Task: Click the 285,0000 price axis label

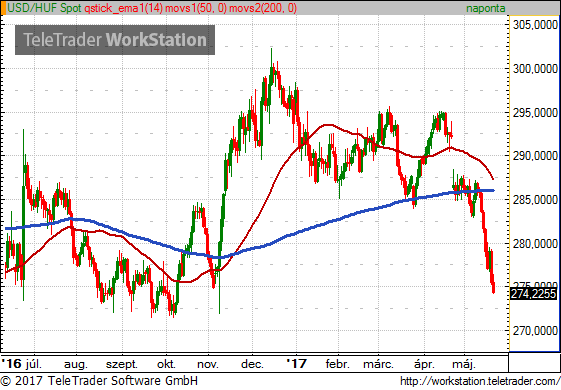Action: 535,200
